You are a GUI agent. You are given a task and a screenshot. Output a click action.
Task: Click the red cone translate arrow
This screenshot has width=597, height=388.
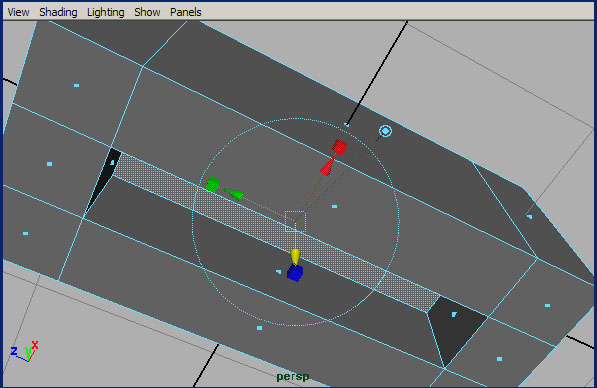(x=327, y=168)
